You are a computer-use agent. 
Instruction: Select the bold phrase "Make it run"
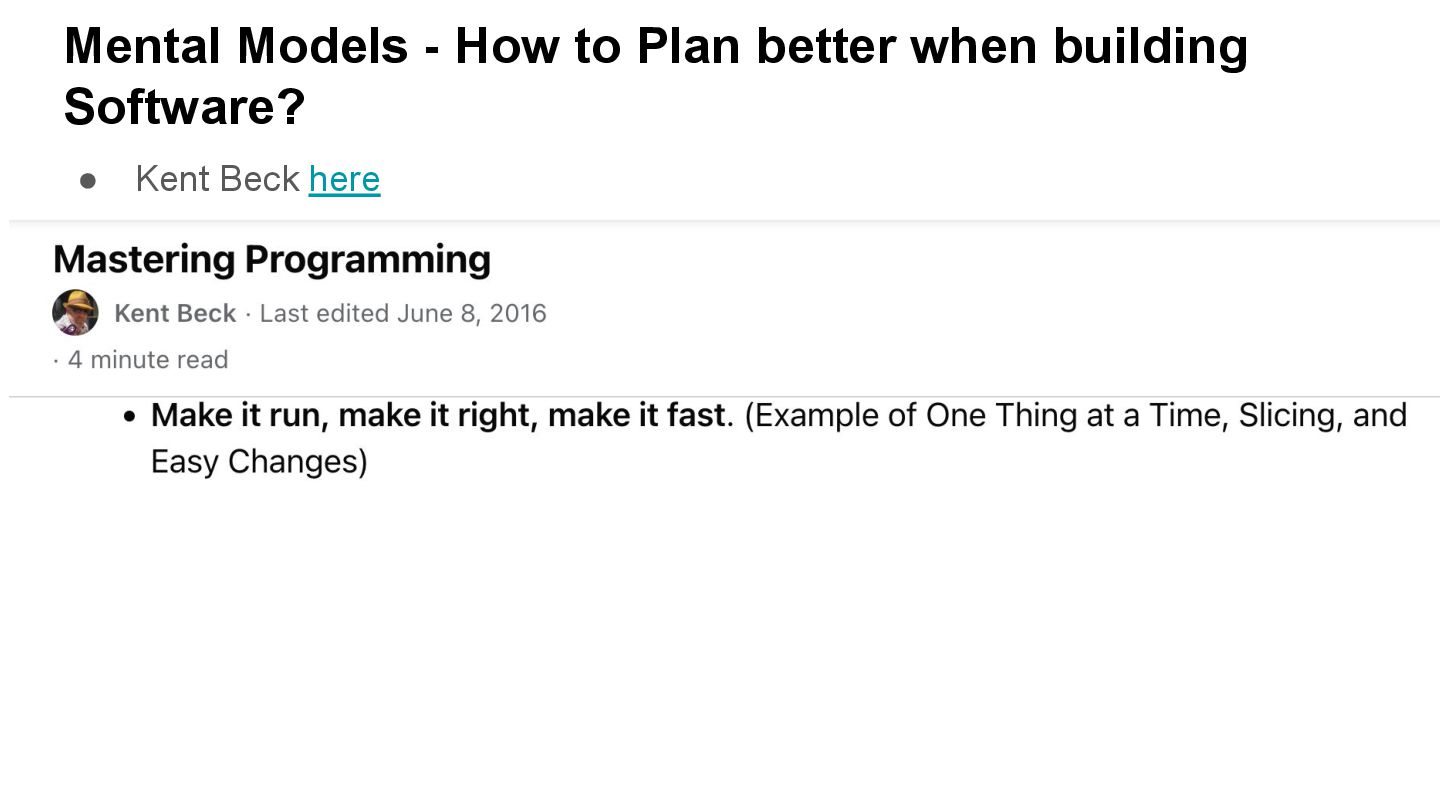tap(238, 415)
